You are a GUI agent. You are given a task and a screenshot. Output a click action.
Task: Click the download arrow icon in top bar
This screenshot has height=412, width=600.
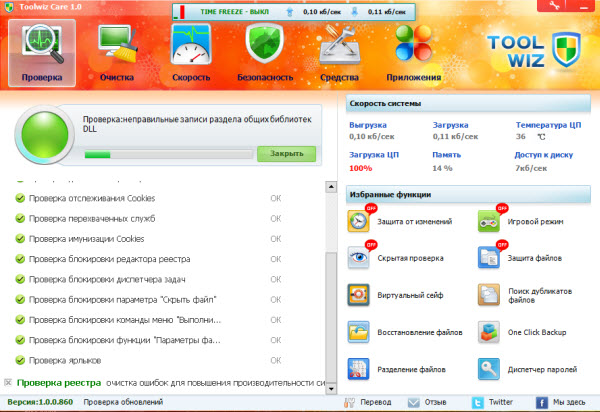click(x=355, y=12)
